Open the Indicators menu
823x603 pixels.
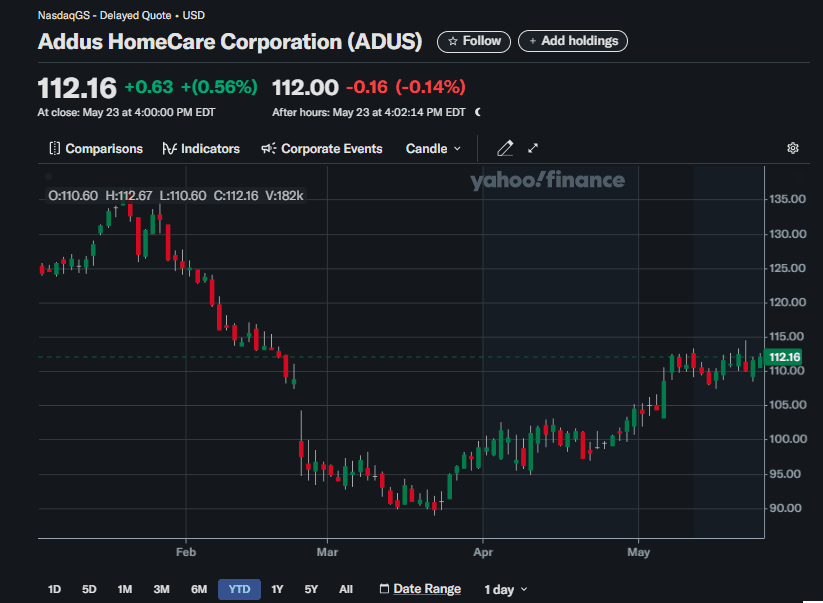201,148
